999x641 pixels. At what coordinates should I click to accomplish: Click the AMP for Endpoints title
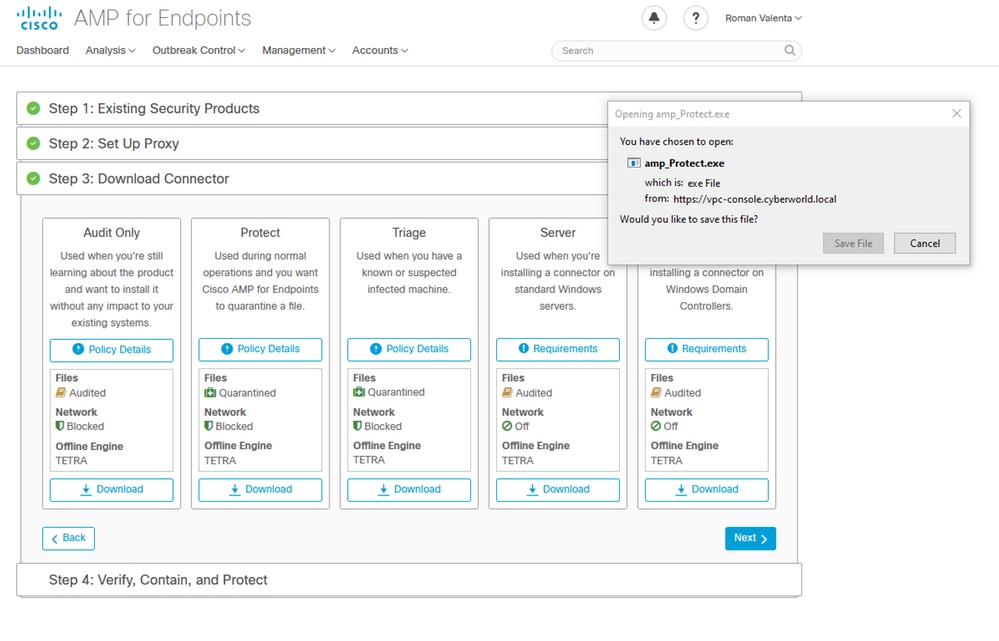tap(162, 18)
